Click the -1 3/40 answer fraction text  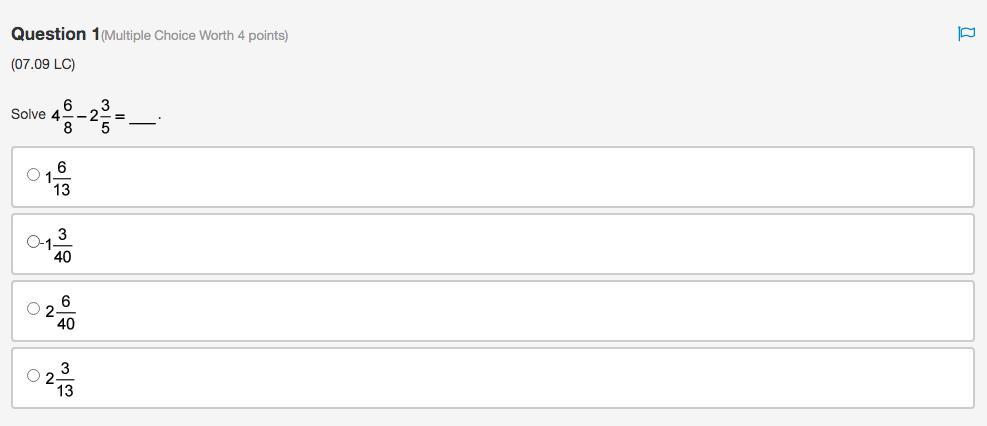point(58,245)
